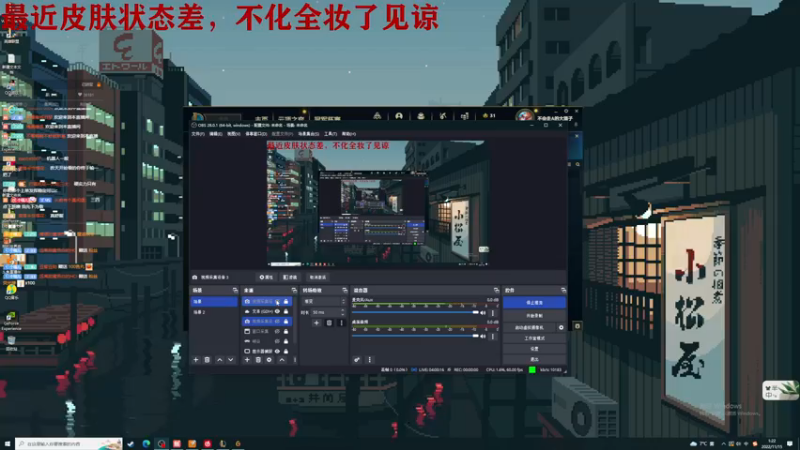Move selected source up in 来源 panel
This screenshot has width=800, height=450.
[x=282, y=360]
